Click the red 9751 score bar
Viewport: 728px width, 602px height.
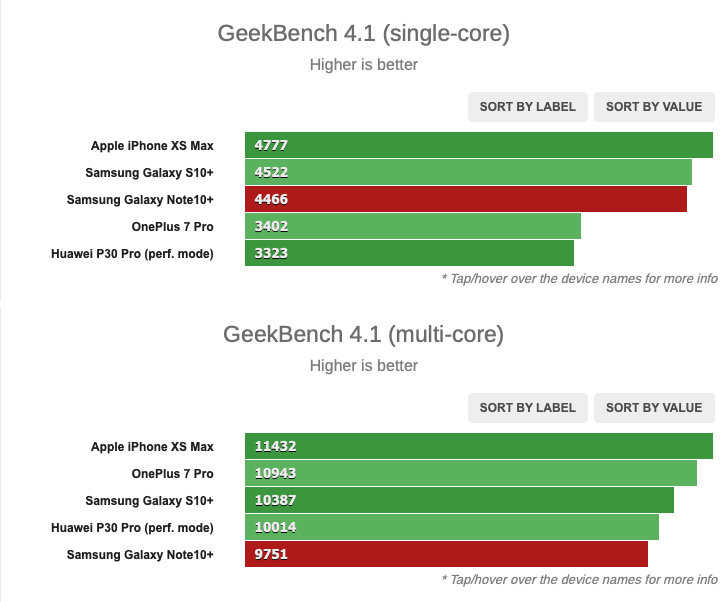[x=446, y=554]
